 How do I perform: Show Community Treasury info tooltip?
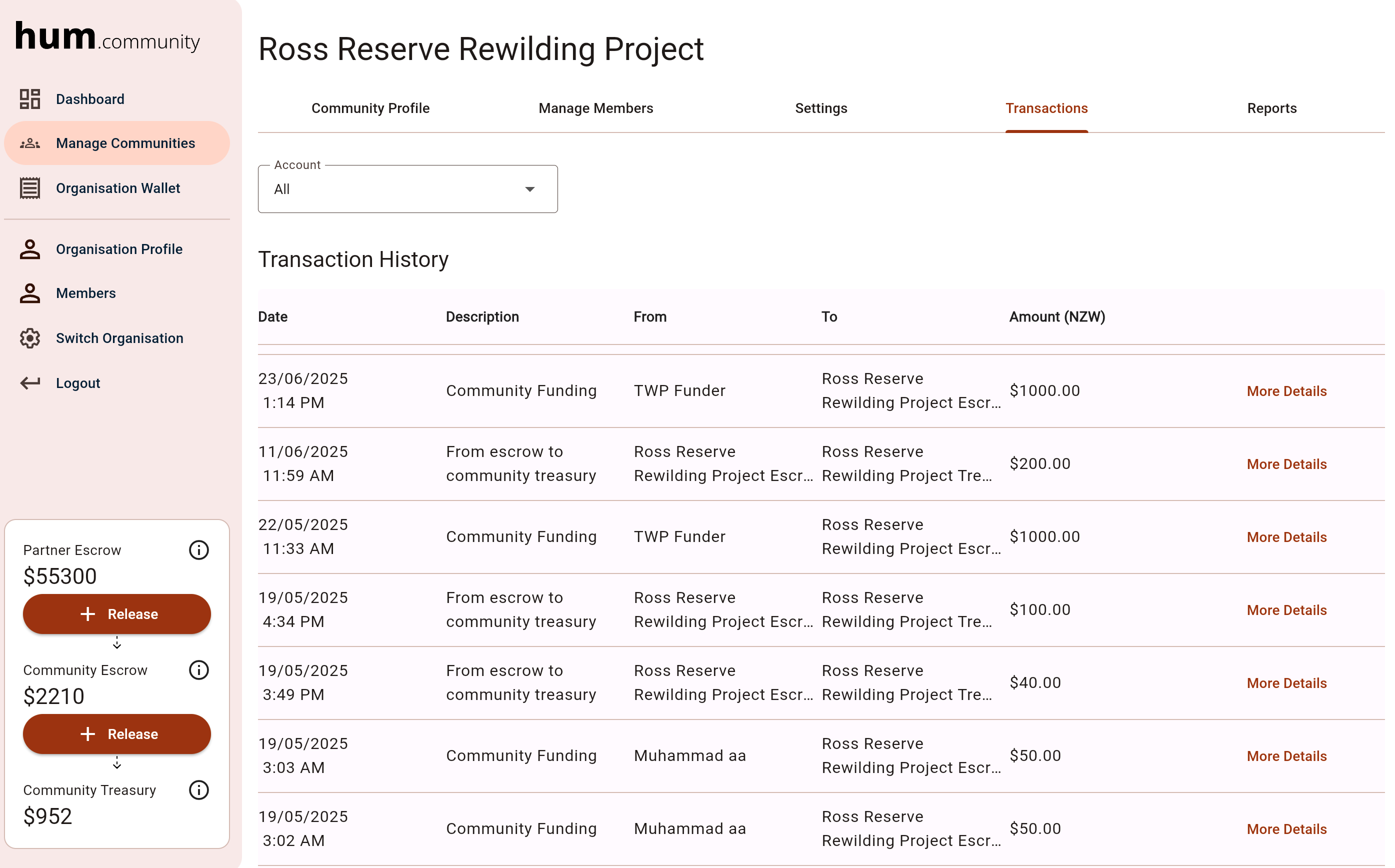point(198,790)
